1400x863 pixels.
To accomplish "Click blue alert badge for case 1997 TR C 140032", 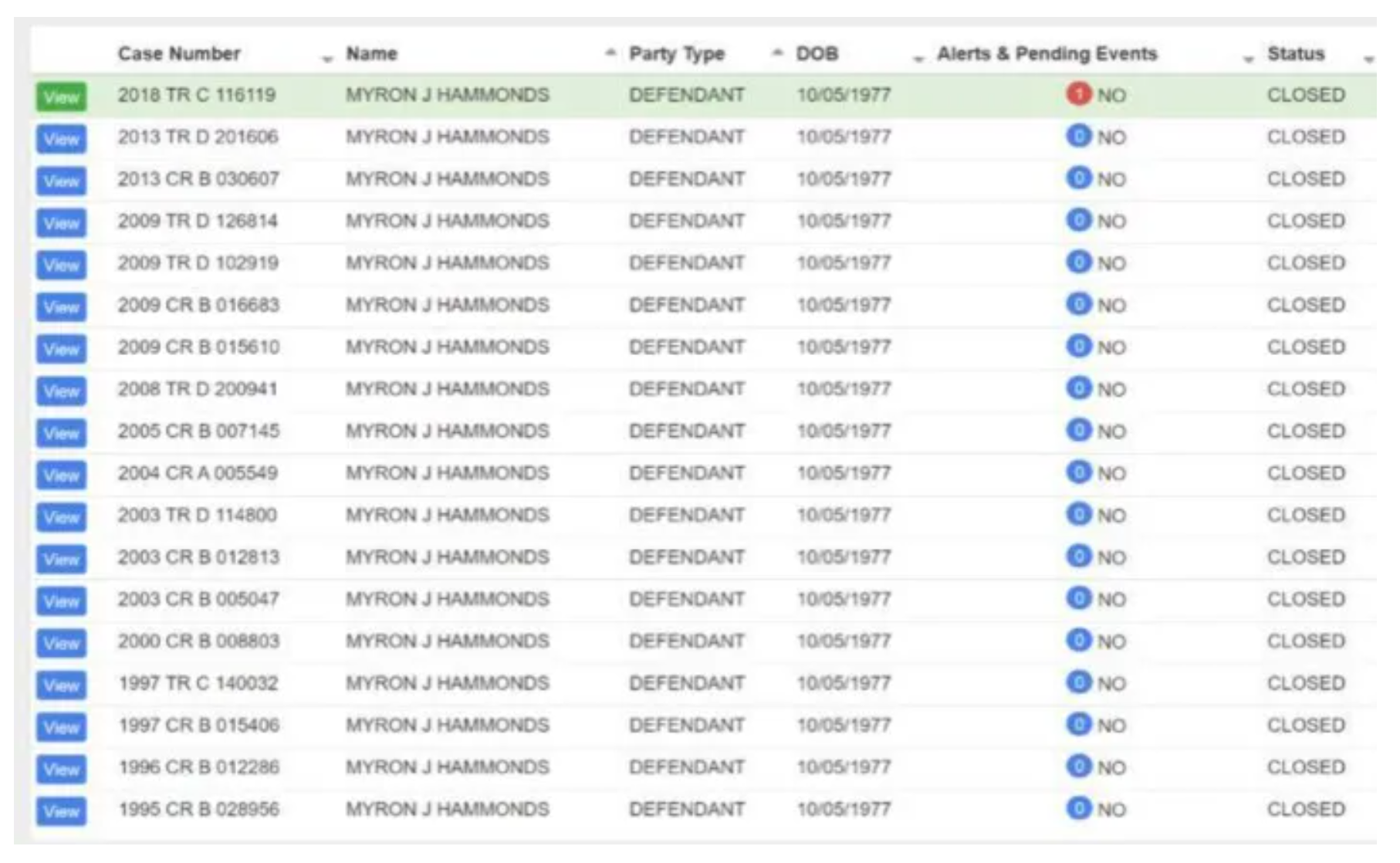I will click(x=1079, y=682).
